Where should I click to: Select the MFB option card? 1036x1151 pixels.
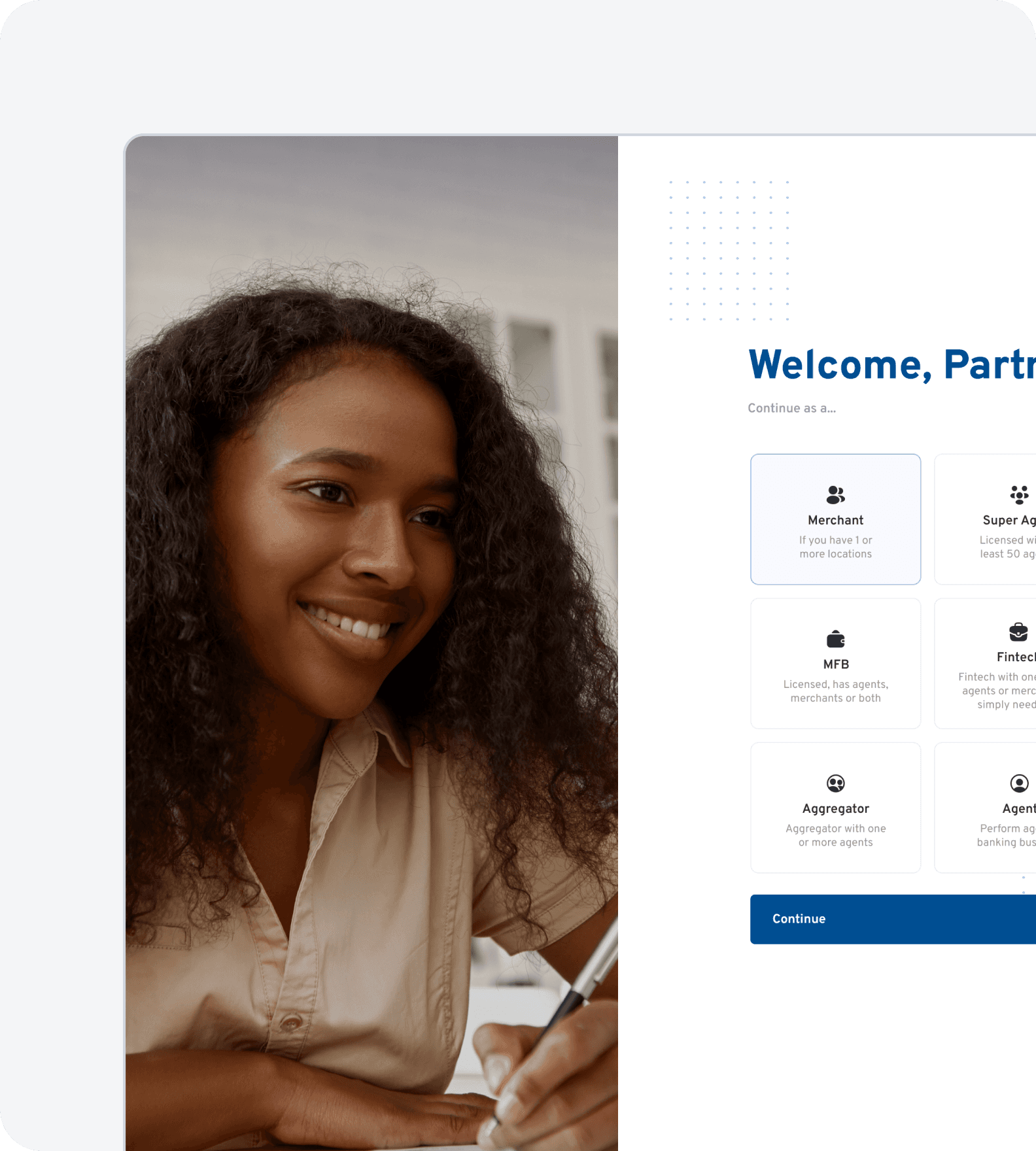tap(835, 663)
